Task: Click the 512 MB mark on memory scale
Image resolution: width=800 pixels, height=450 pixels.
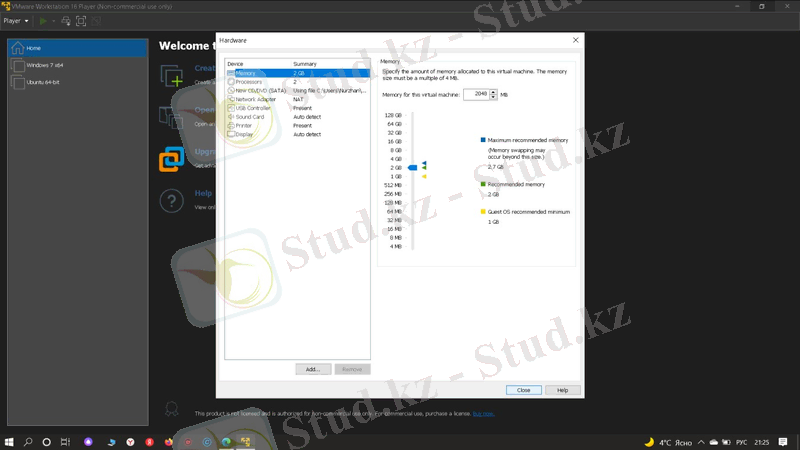Action: [393, 185]
